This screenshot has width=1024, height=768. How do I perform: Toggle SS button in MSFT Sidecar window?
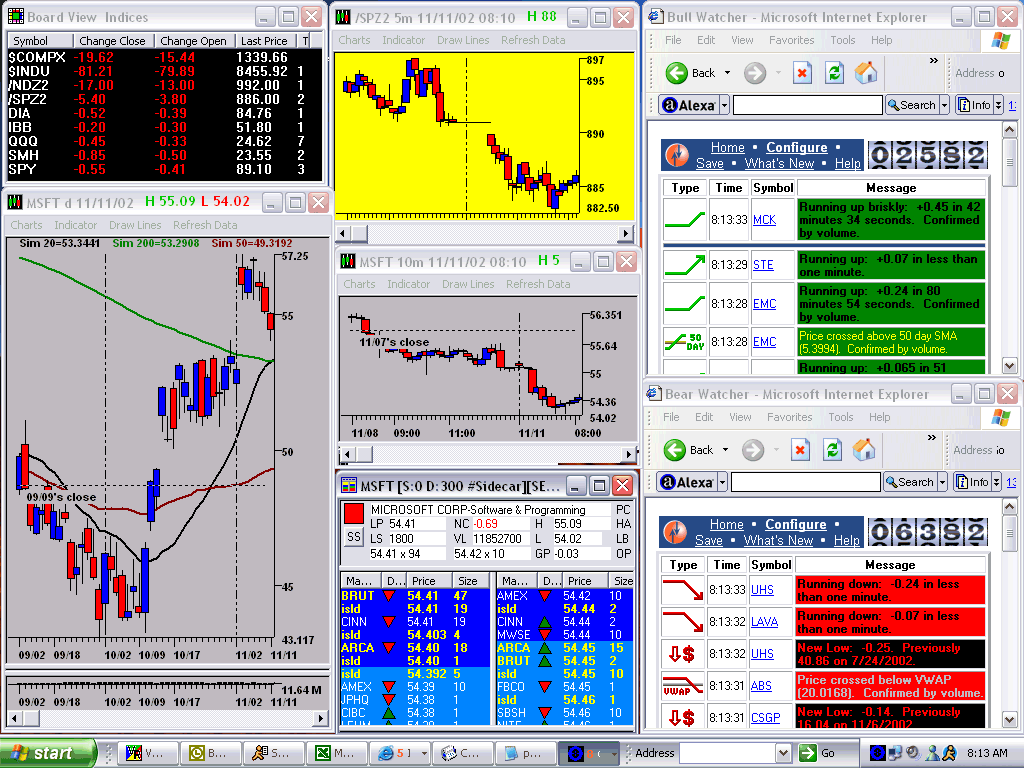click(353, 537)
